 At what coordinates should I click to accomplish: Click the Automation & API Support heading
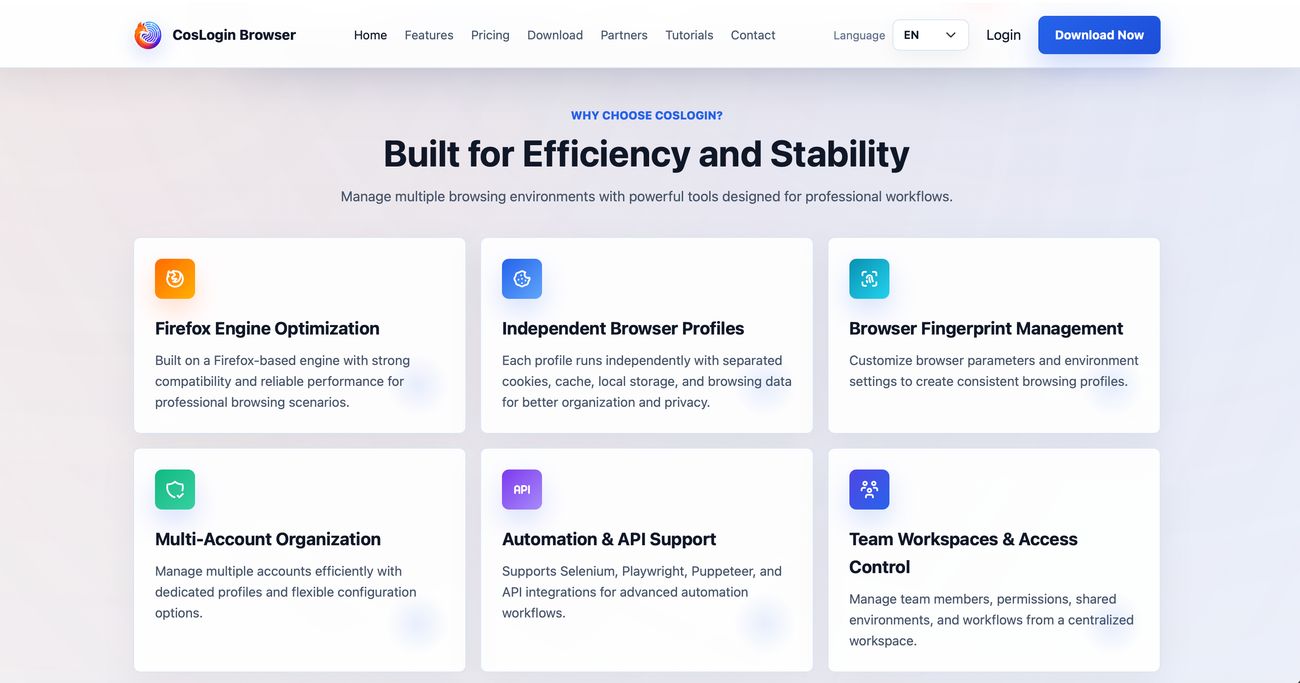pos(609,539)
